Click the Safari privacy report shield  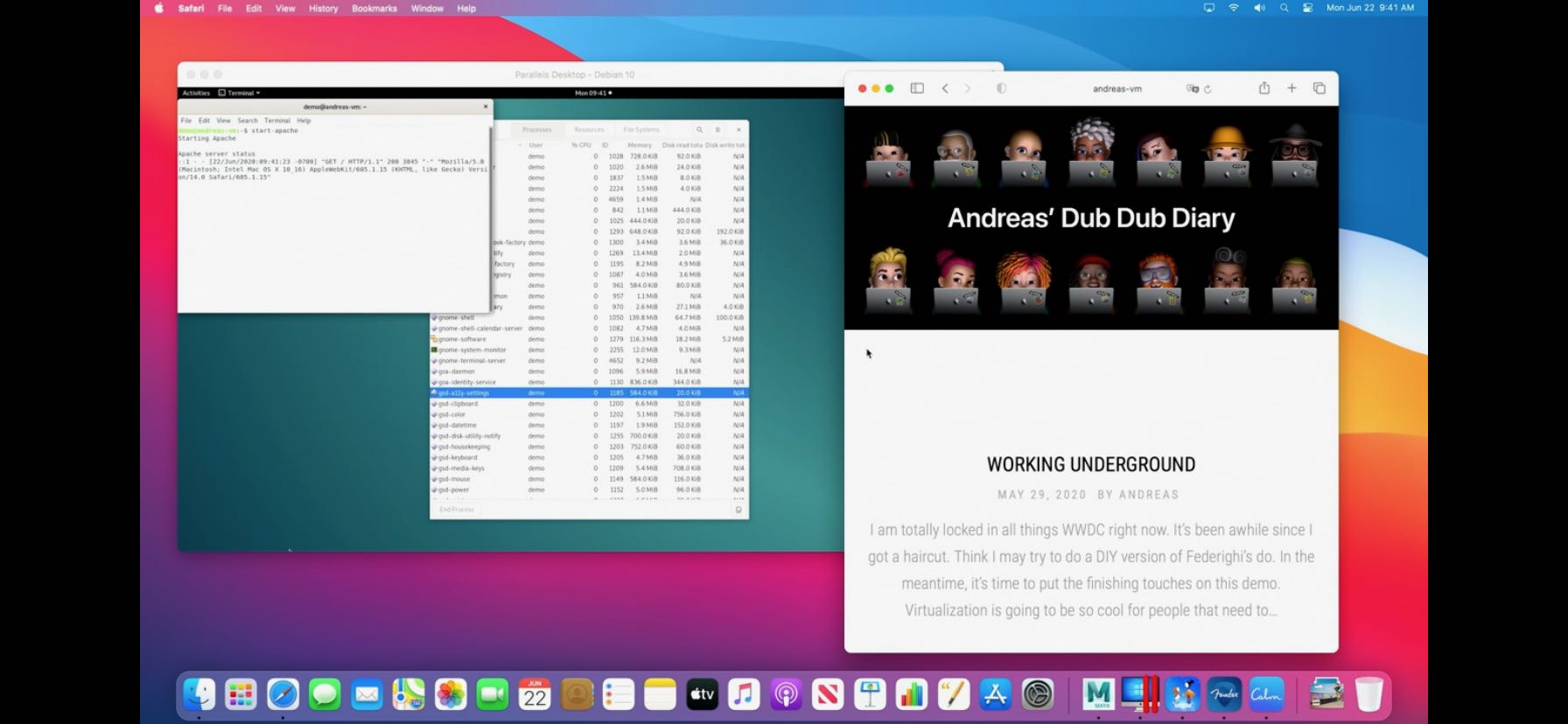coord(1001,88)
